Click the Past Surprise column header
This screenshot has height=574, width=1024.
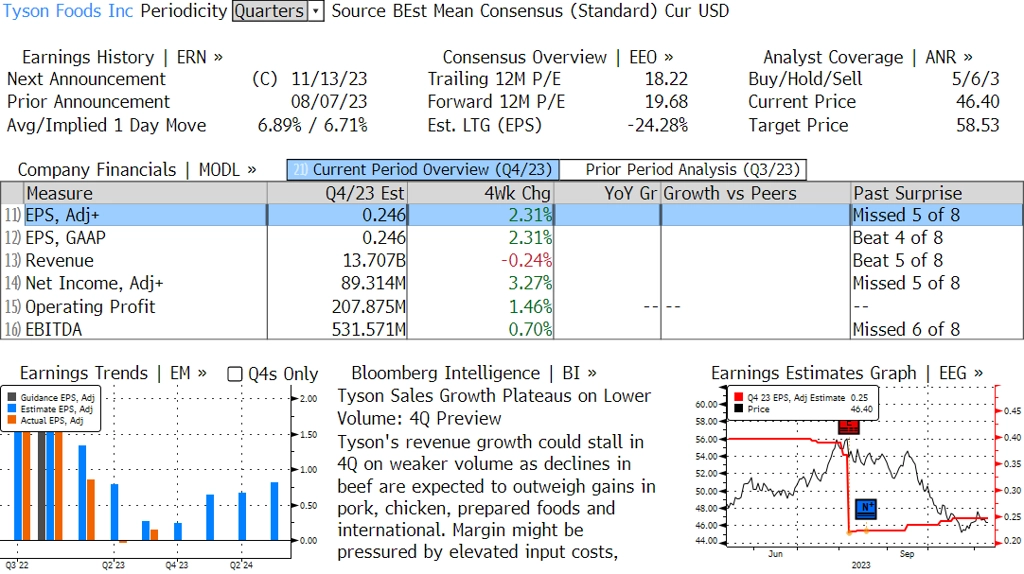[937, 193]
